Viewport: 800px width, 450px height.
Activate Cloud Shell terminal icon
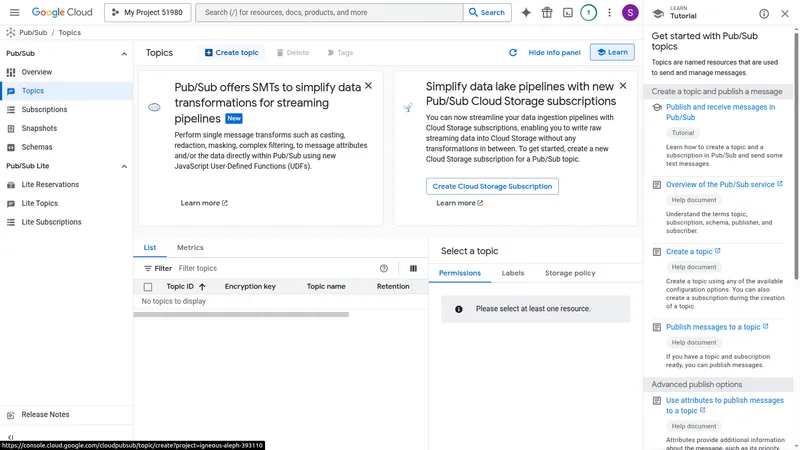click(568, 13)
